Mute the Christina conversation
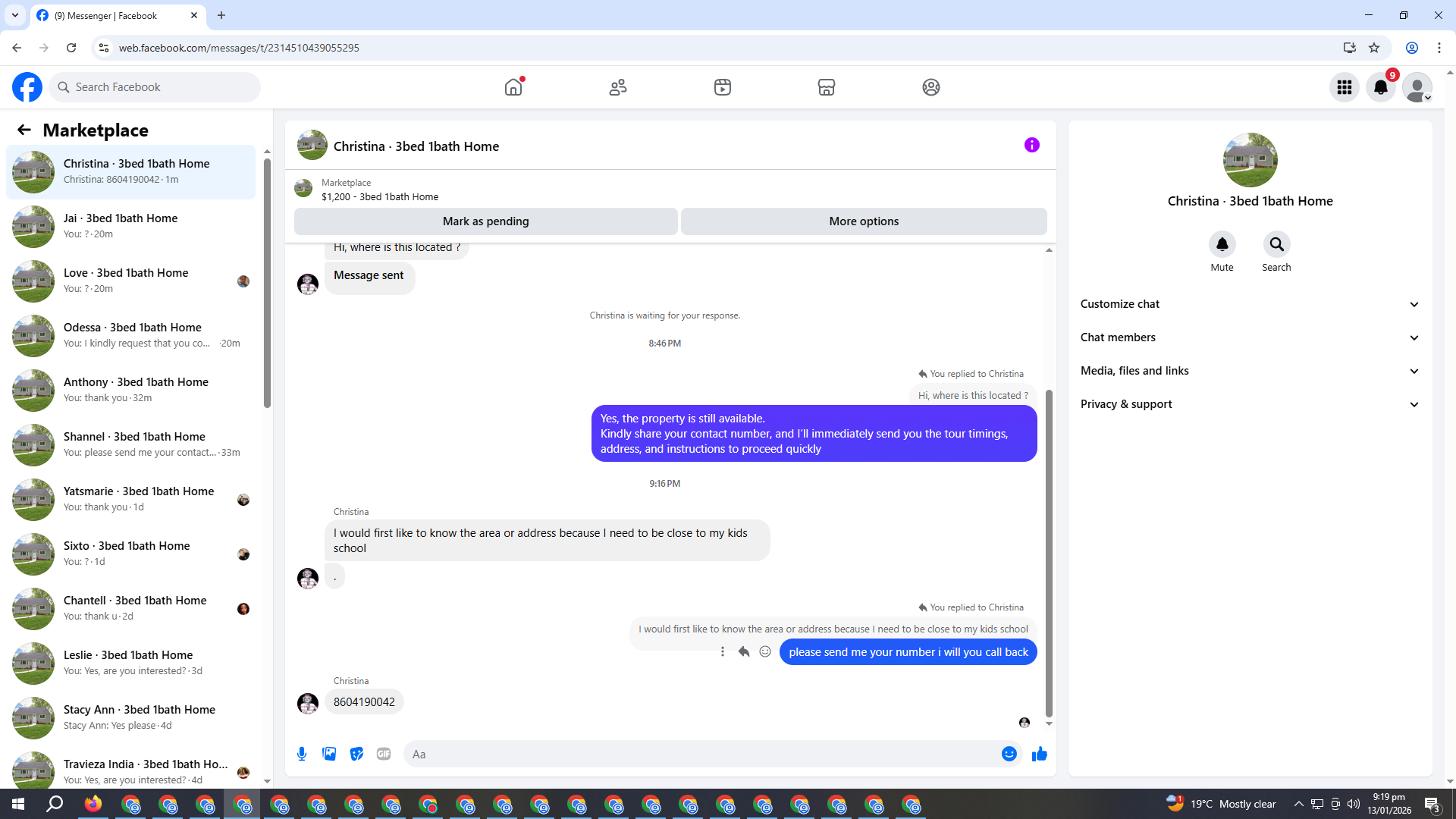Image resolution: width=1456 pixels, height=819 pixels. coord(1222,244)
